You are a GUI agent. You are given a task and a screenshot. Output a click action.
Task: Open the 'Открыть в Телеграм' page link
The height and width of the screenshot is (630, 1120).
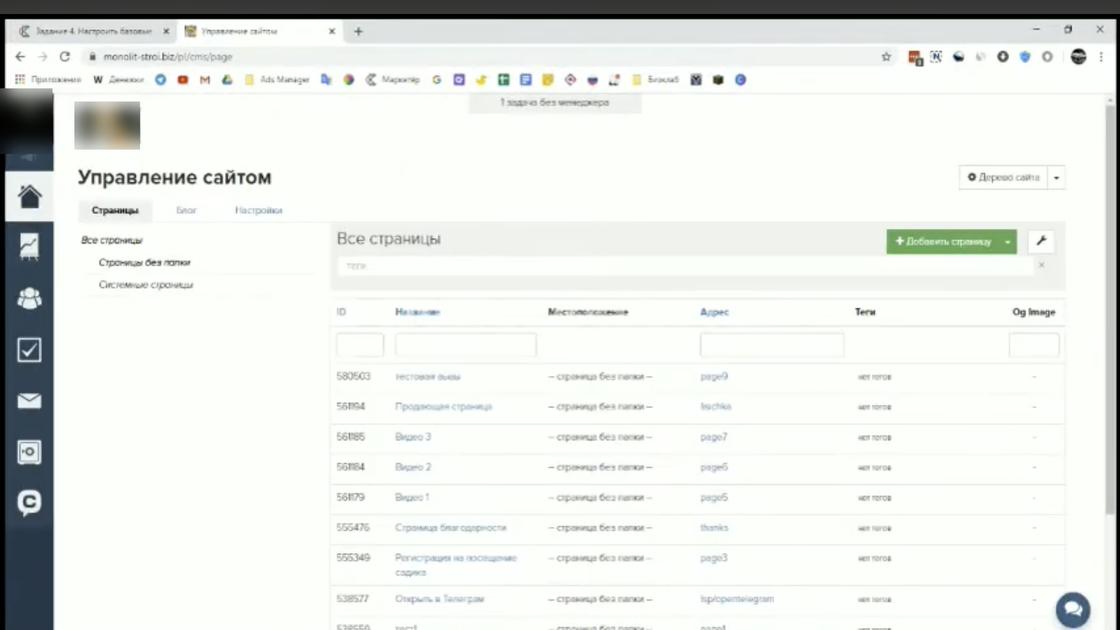tap(439, 599)
